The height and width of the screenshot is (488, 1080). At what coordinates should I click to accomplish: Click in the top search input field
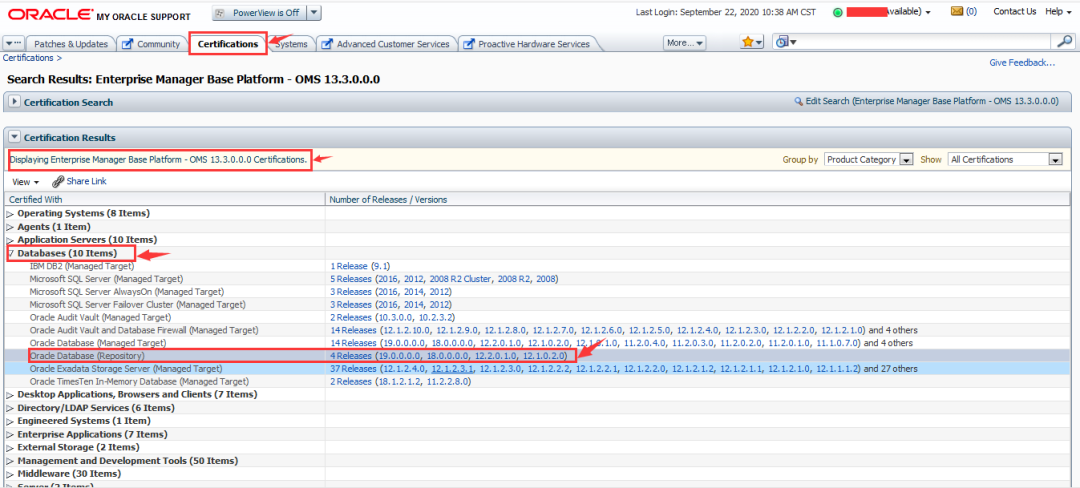(x=923, y=43)
